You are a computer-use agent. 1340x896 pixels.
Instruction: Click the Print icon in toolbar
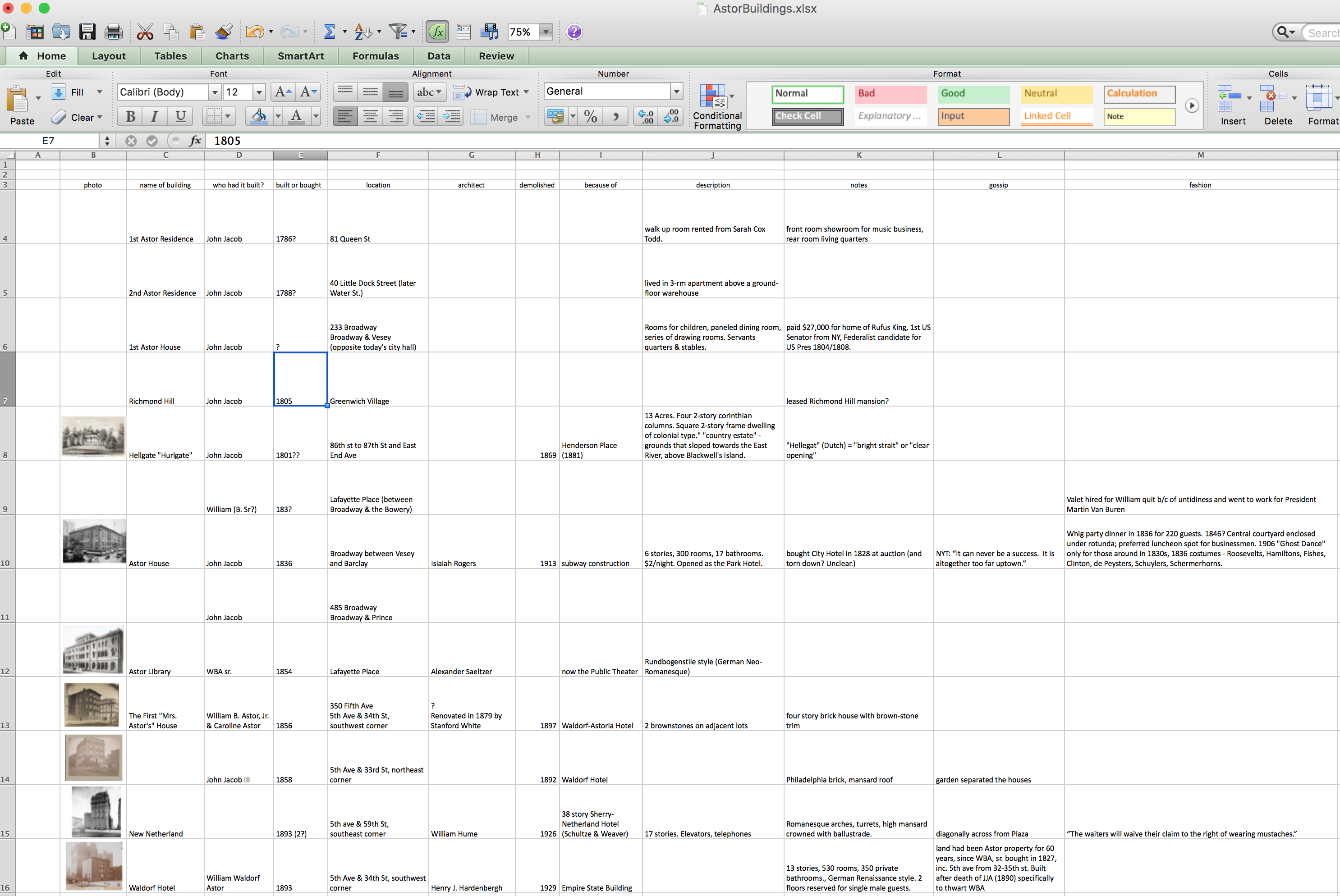point(113,32)
